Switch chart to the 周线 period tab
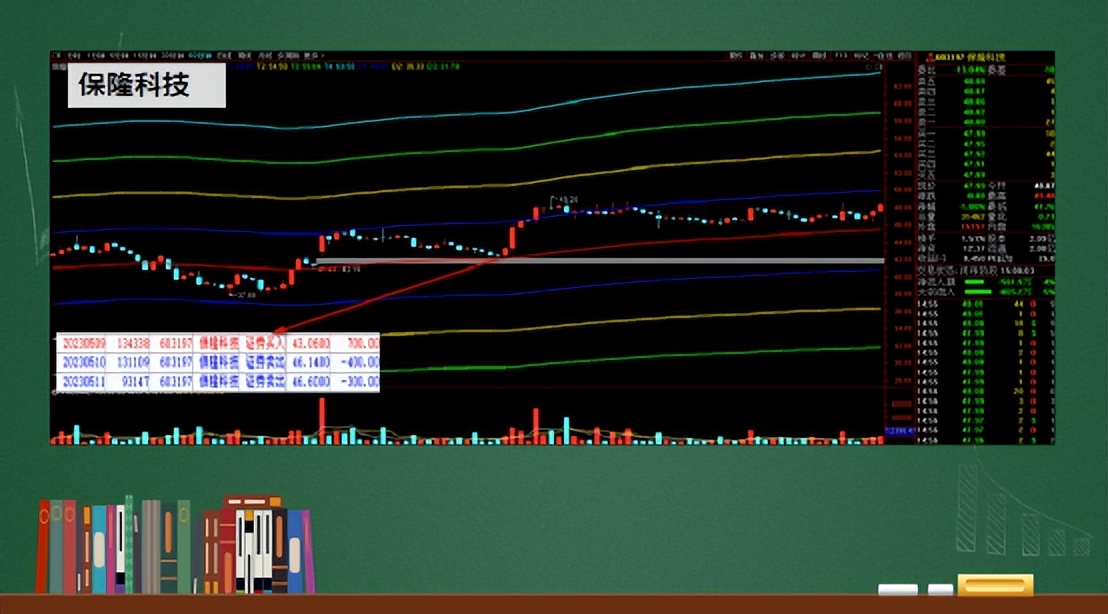Viewport: 1108px width, 614px height. (244, 56)
